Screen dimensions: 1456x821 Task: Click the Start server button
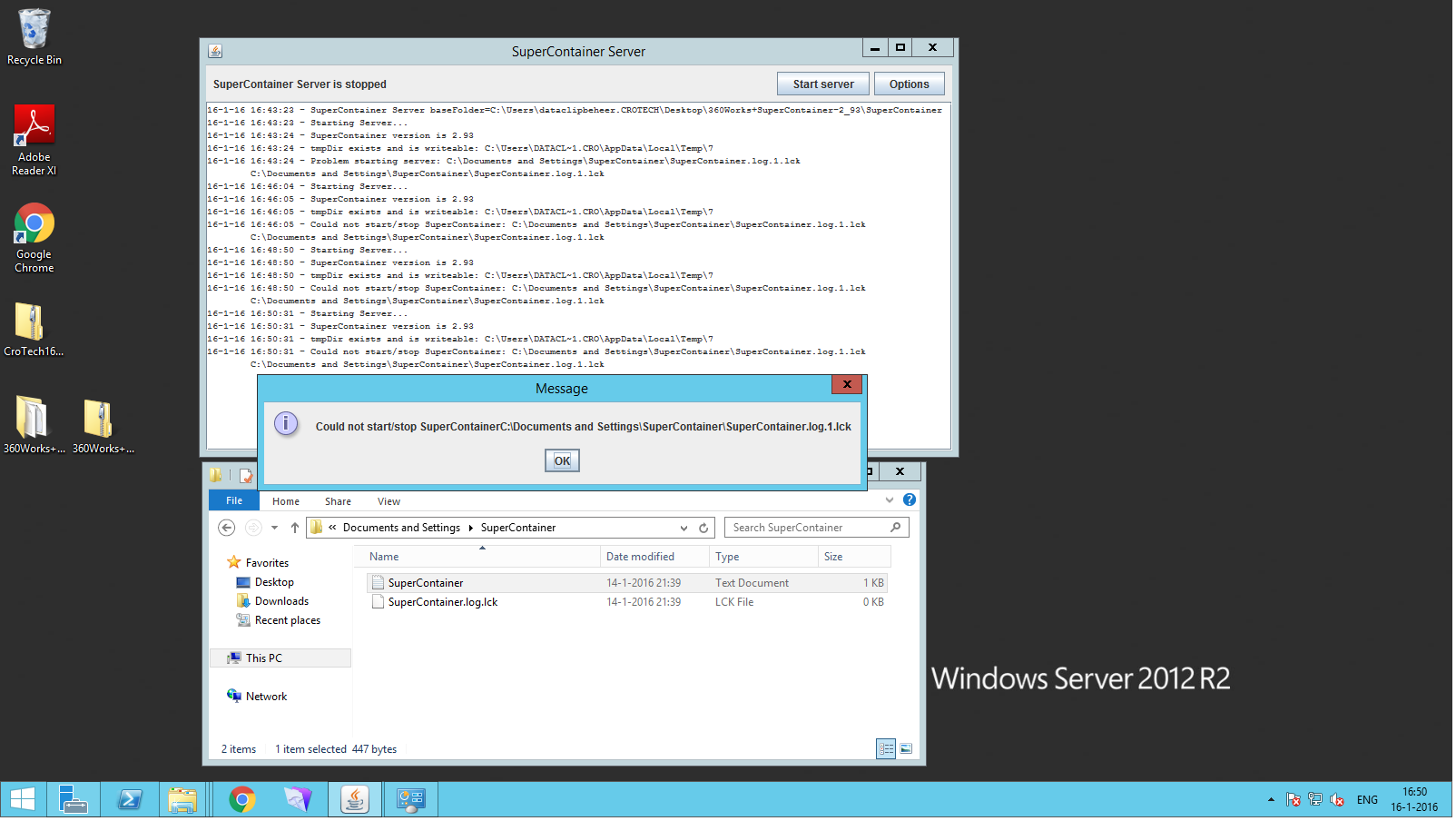pyautogui.click(x=825, y=85)
